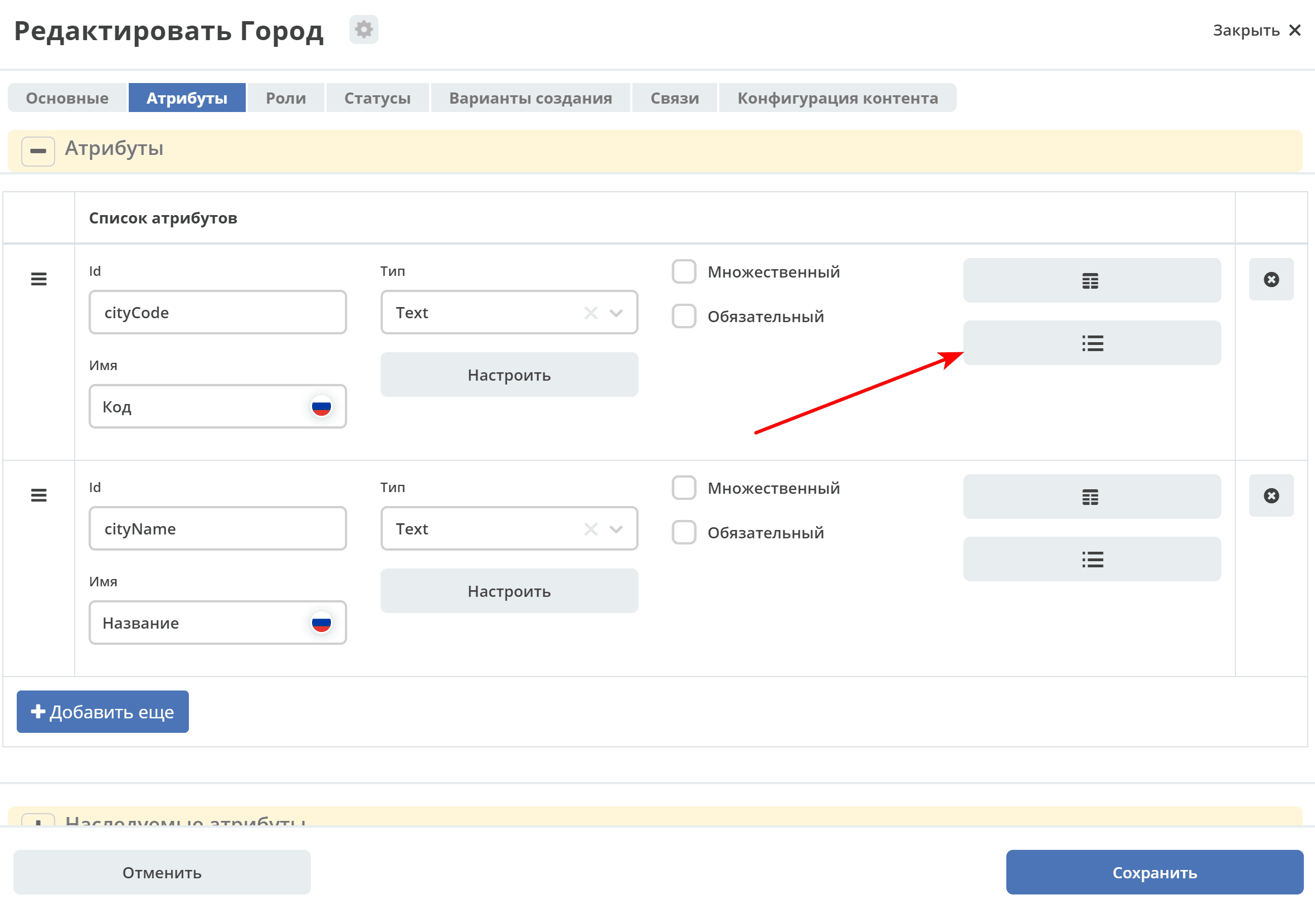The height and width of the screenshot is (924, 1315).
Task: Go to the Статусы tab
Action: 377,98
